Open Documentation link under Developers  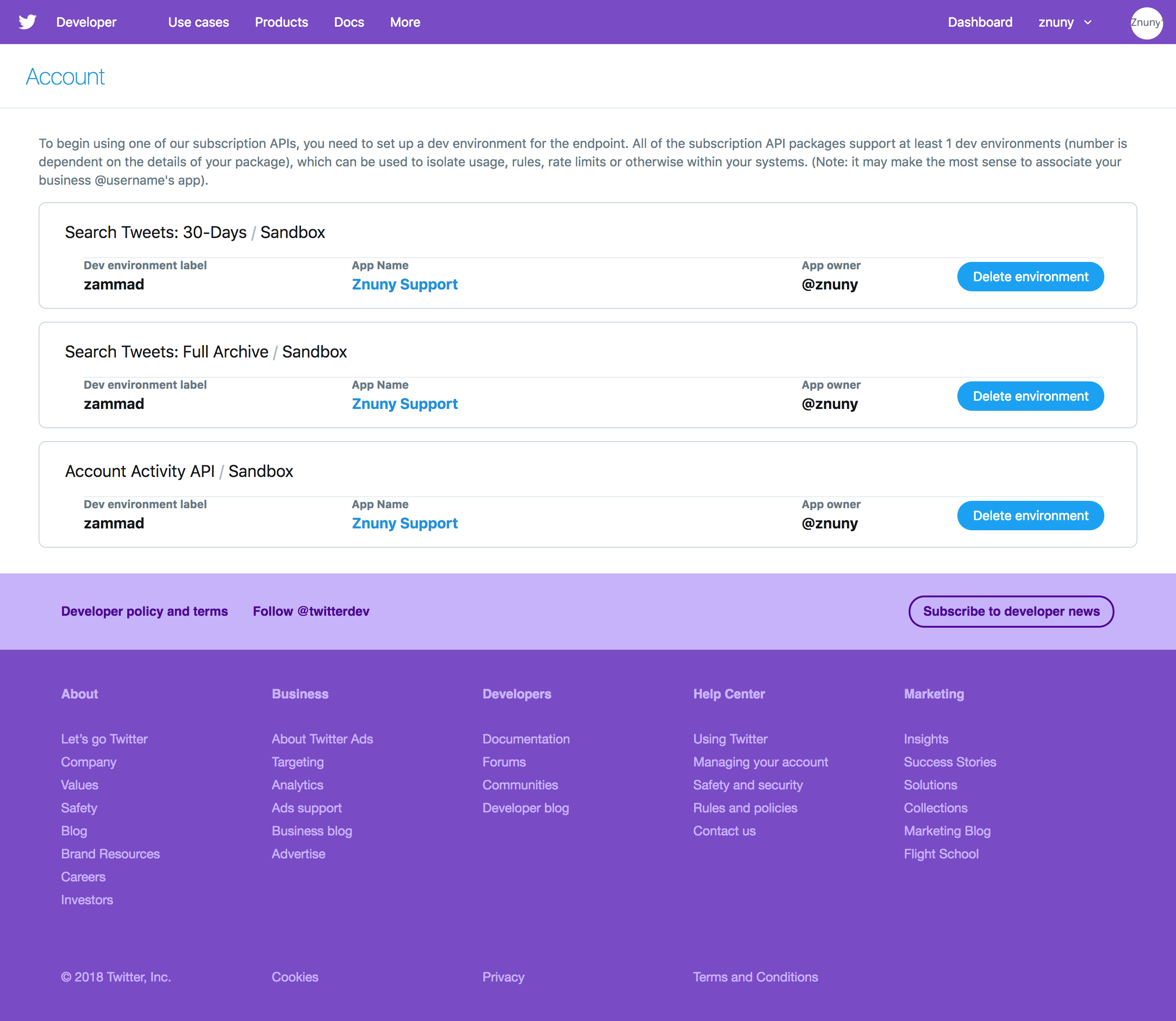[526, 739]
